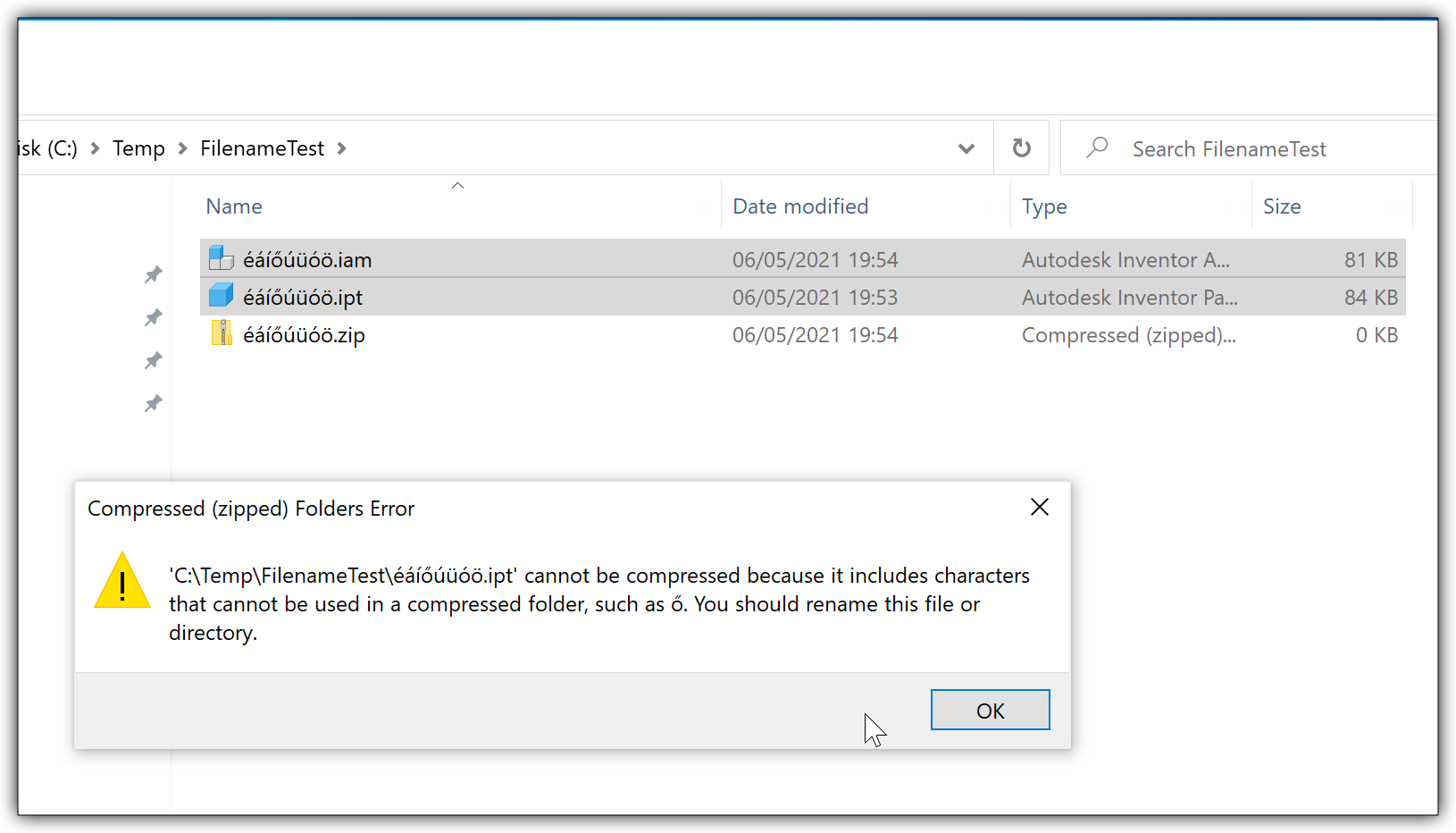The height and width of the screenshot is (833, 1456).
Task: Expand the breadcrumb arrow after FilenameTest
Action: [x=342, y=148]
